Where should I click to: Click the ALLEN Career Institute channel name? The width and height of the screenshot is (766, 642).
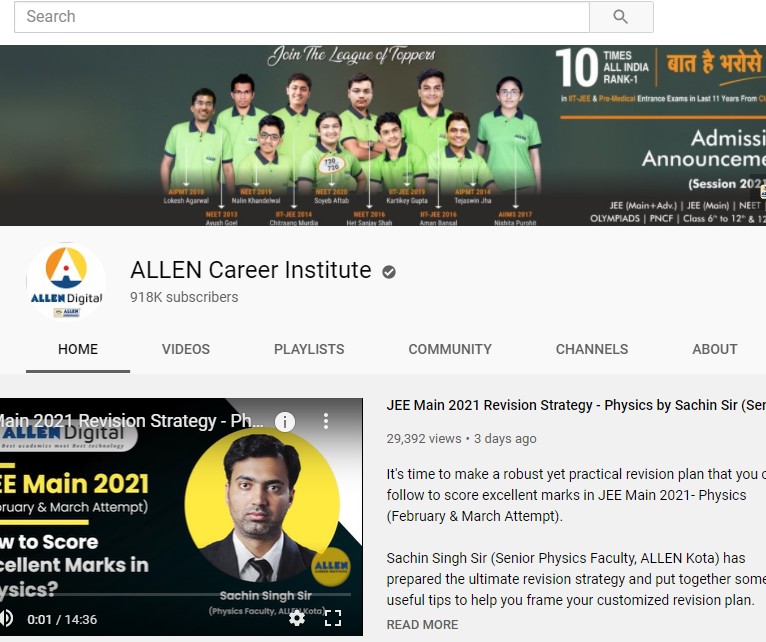tap(251, 270)
